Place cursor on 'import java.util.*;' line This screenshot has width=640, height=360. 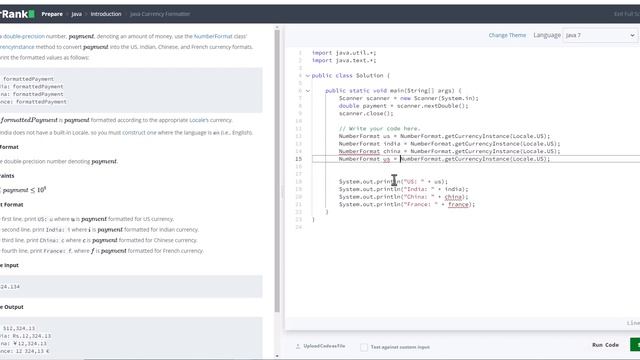click(x=344, y=53)
